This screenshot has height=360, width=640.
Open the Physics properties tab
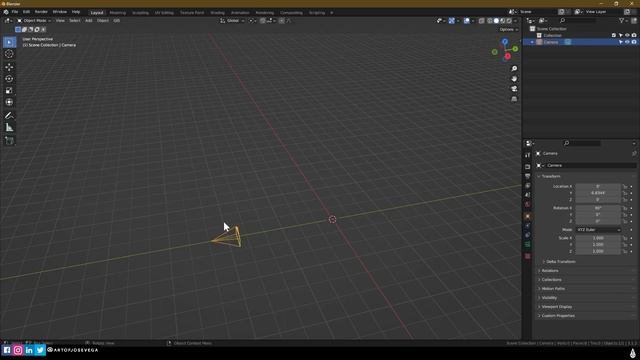coord(527,226)
